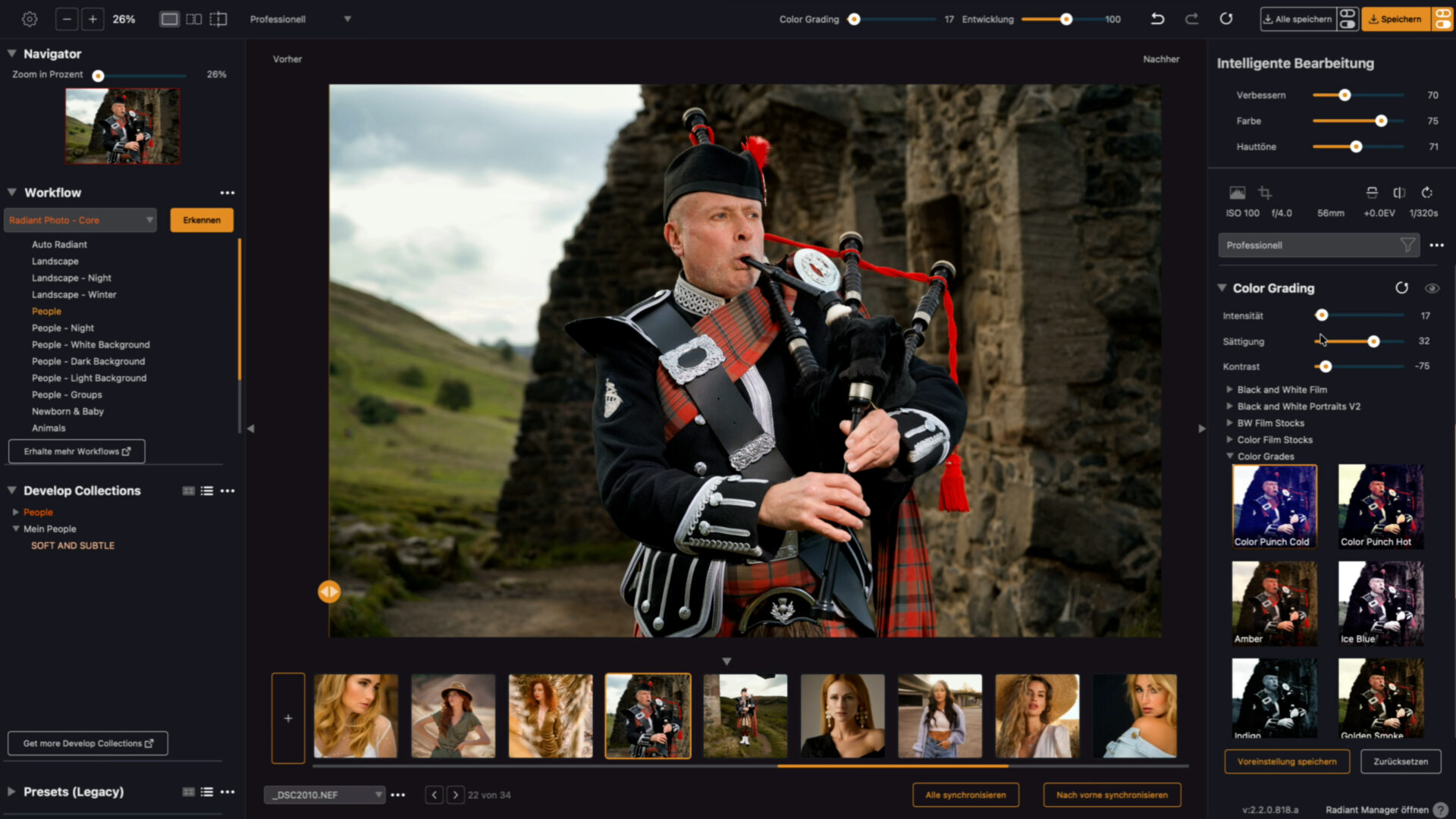Image resolution: width=1456 pixels, height=819 pixels.
Task: Select the People - Groups workflow
Action: coord(67,394)
